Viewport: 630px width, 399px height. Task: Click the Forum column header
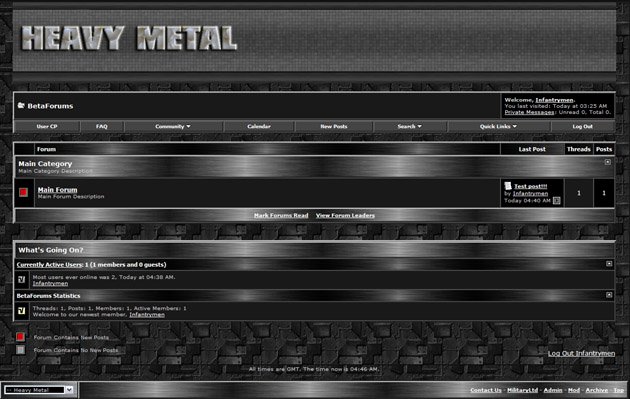46,149
